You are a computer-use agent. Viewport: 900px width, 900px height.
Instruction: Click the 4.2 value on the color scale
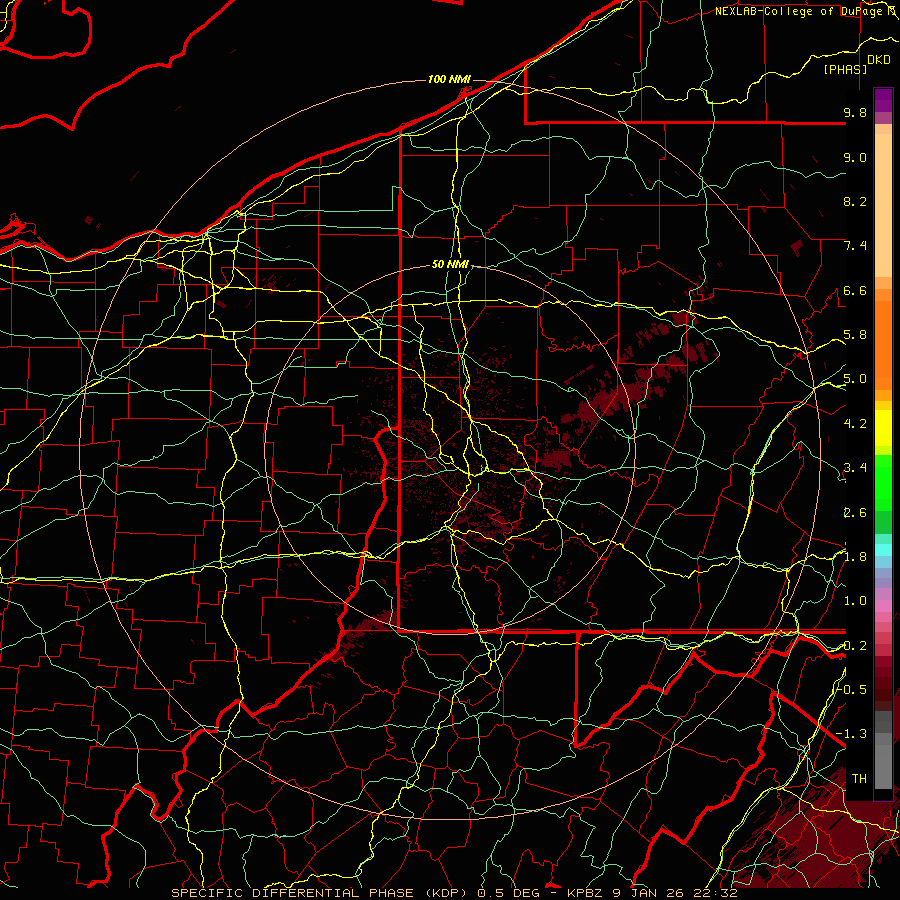pos(855,424)
